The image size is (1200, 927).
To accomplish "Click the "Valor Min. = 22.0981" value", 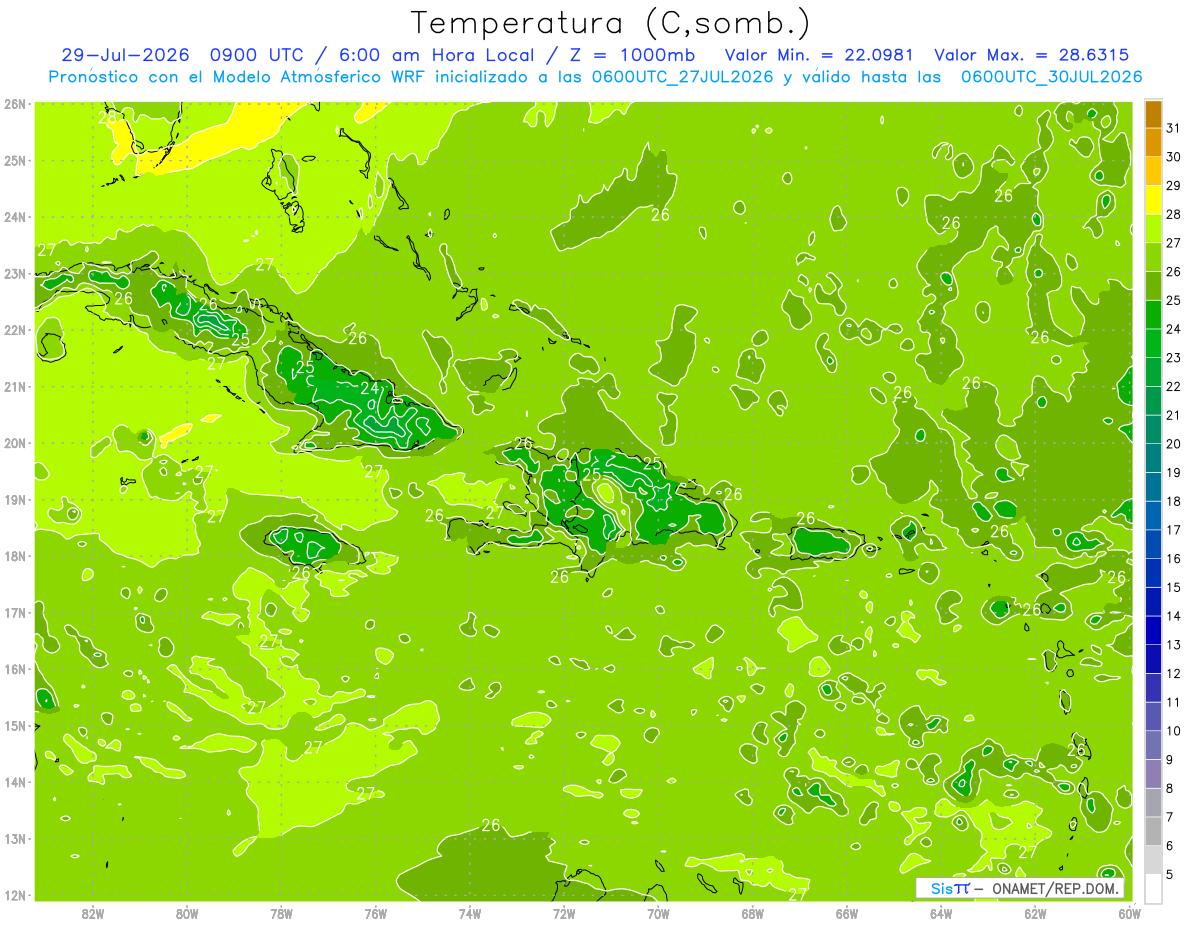I will (818, 54).
